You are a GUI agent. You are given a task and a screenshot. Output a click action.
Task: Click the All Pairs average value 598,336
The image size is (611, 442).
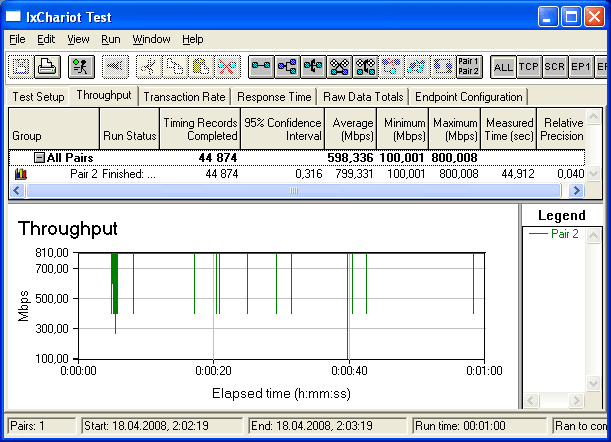click(350, 158)
